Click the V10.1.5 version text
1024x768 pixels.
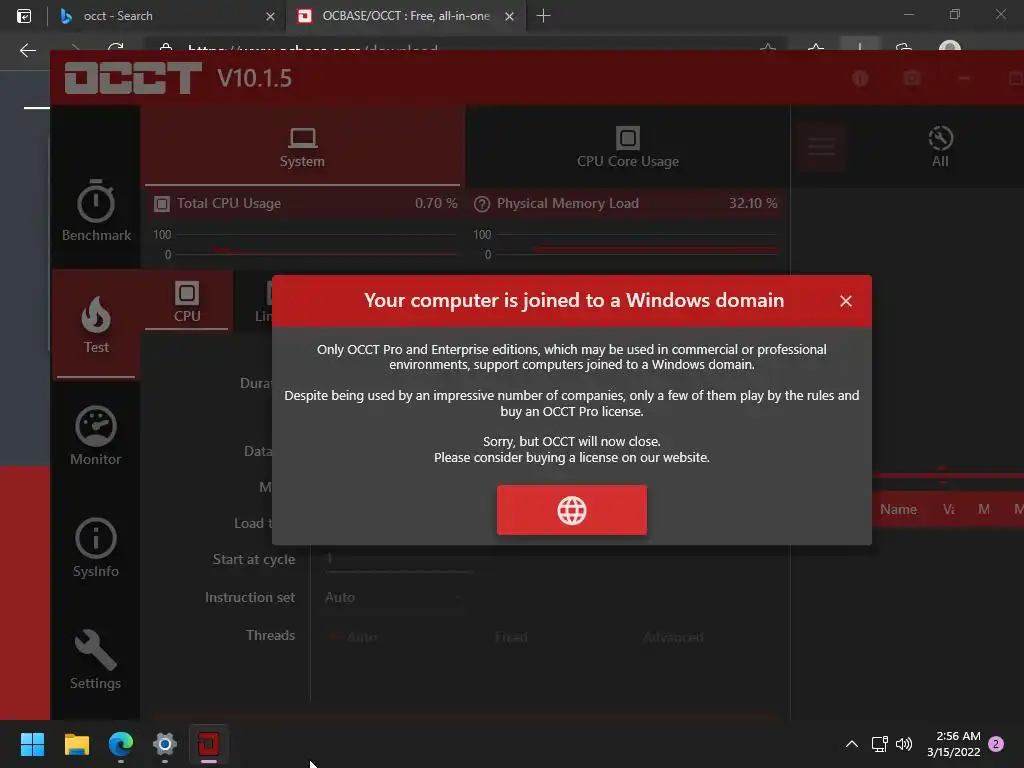click(x=255, y=78)
